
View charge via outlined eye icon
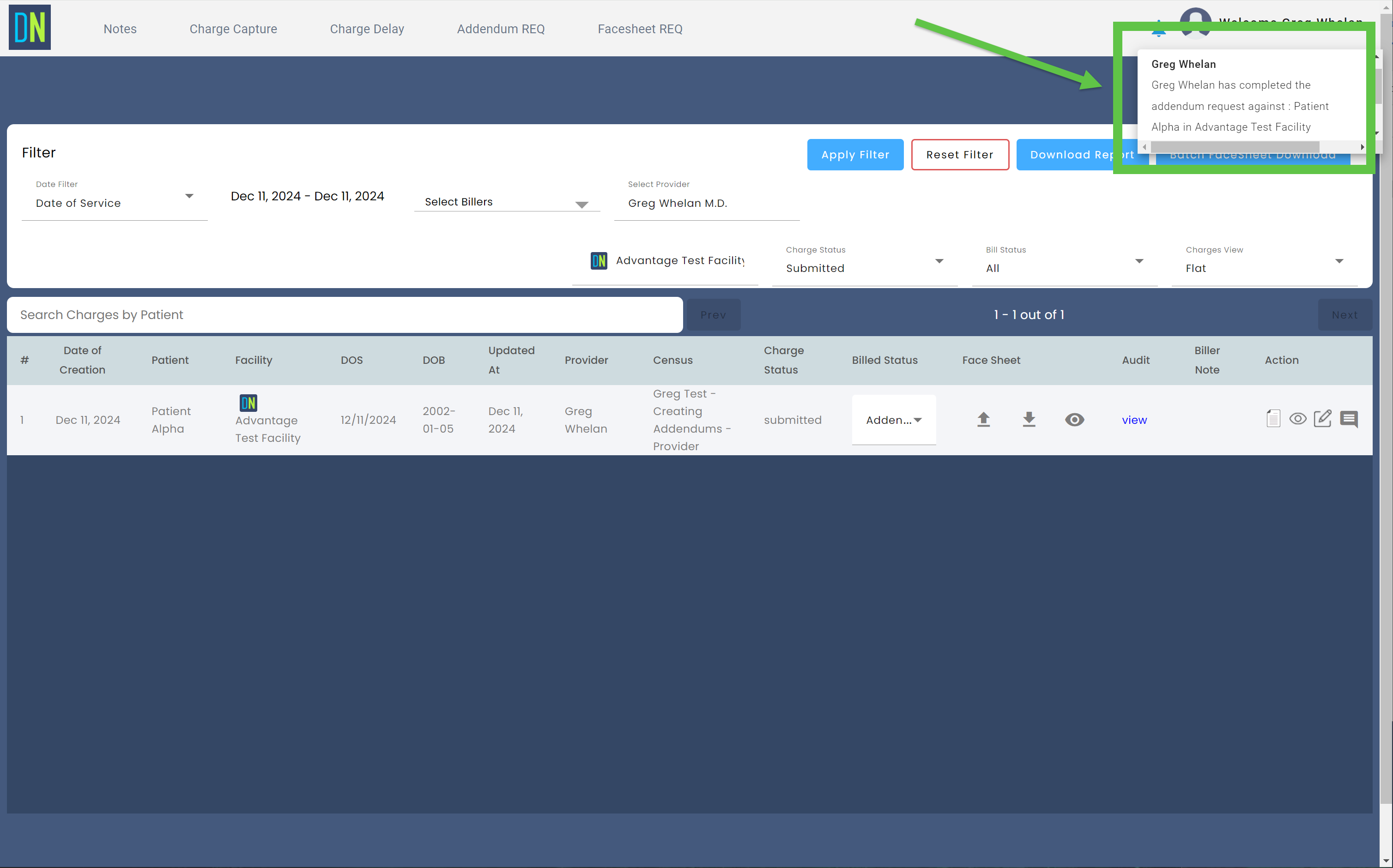[x=1298, y=418]
